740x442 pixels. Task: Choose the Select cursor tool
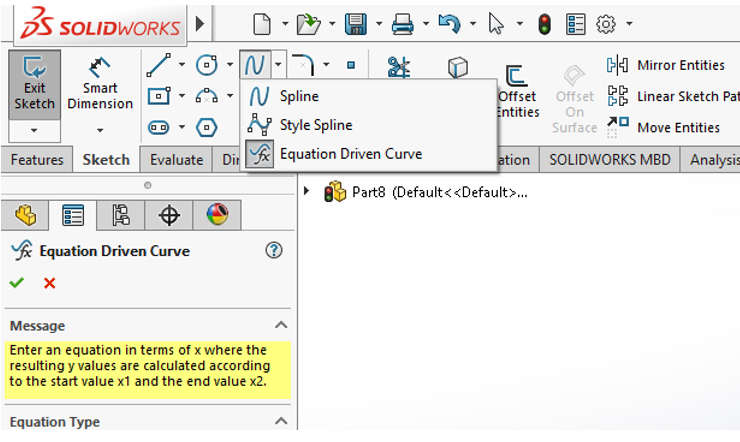click(x=496, y=24)
